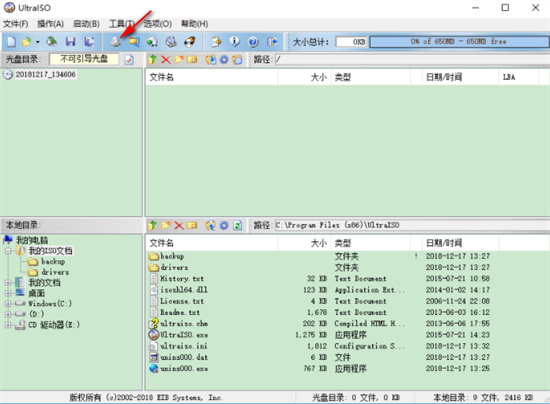Expand the CD 驱动器(E:) tree node
Viewport: 550px width, 404px height.
click(8, 325)
